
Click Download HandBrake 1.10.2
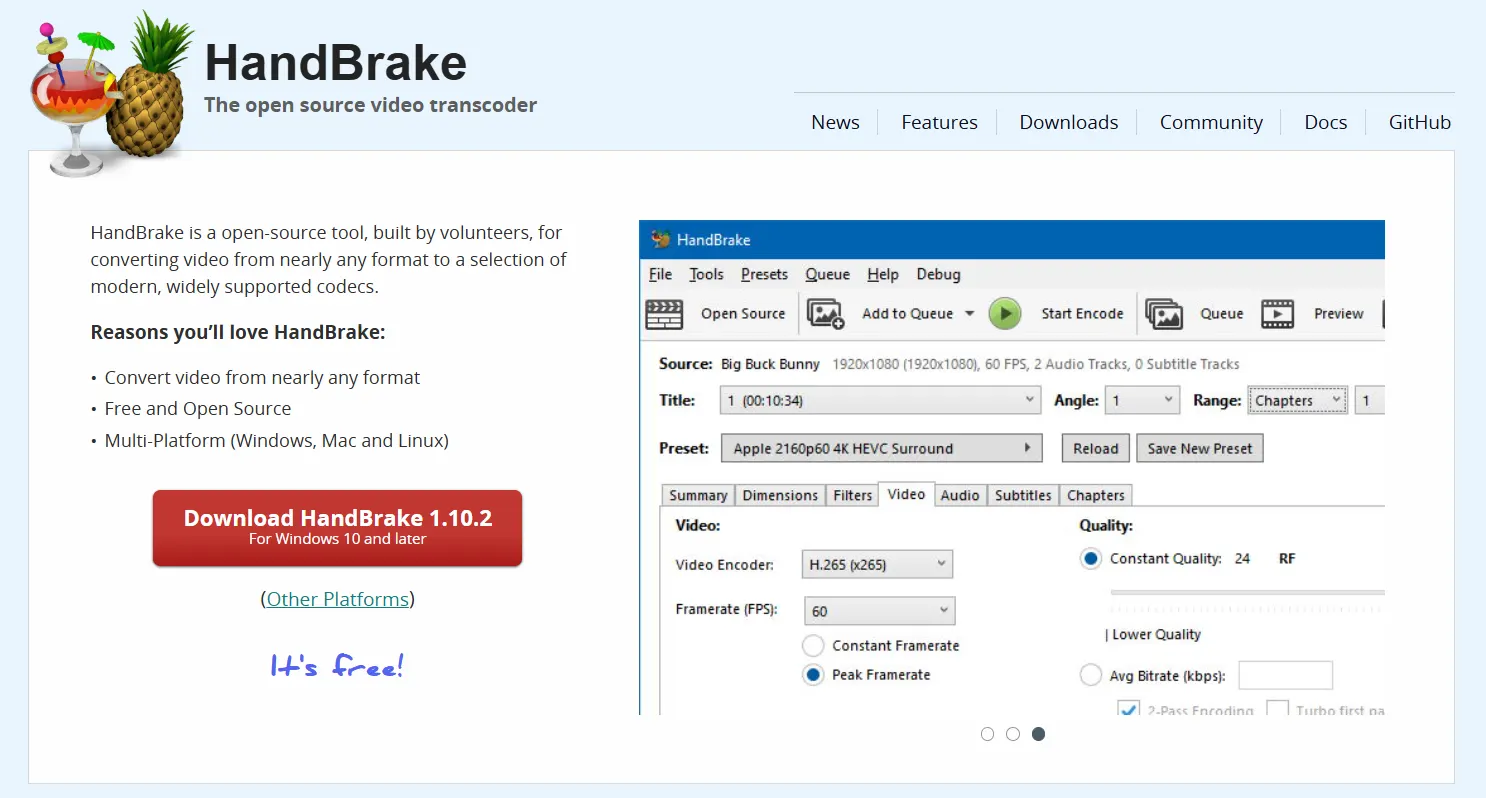(x=337, y=528)
